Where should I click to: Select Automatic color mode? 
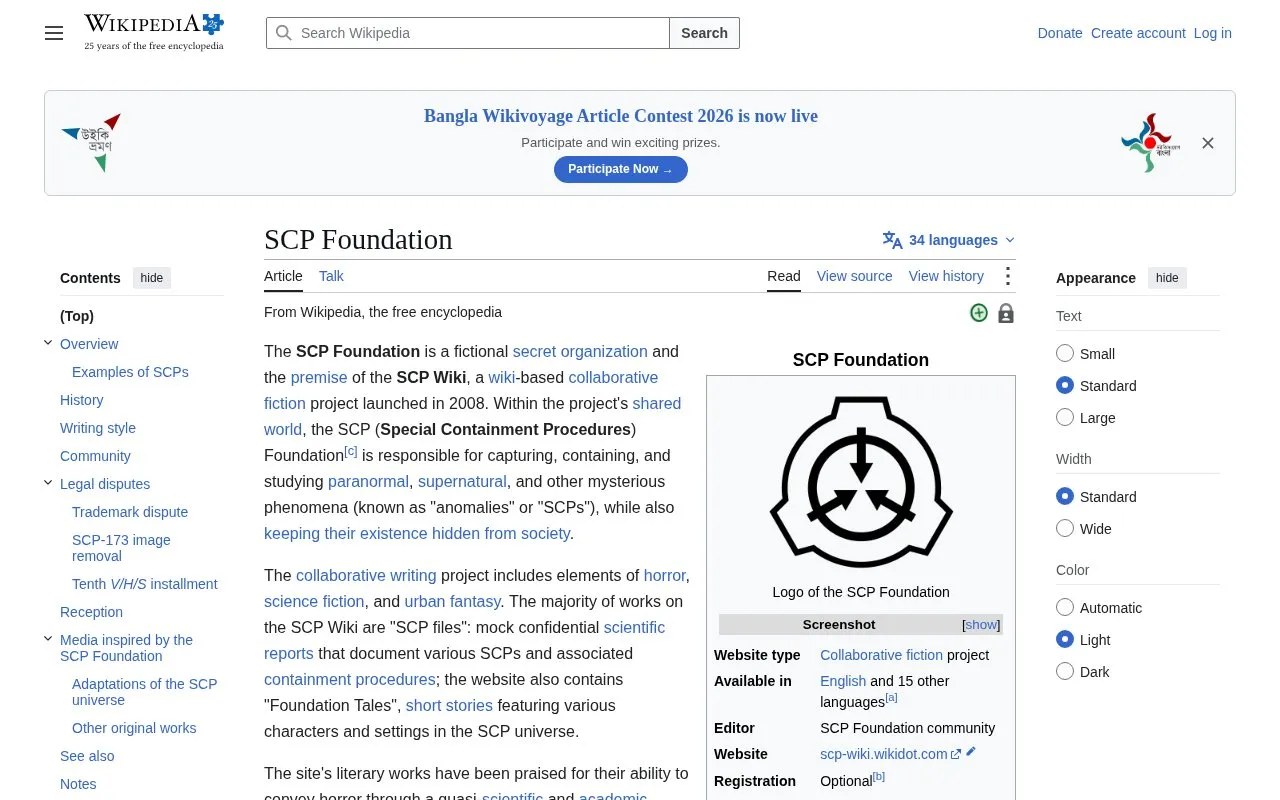[1065, 607]
